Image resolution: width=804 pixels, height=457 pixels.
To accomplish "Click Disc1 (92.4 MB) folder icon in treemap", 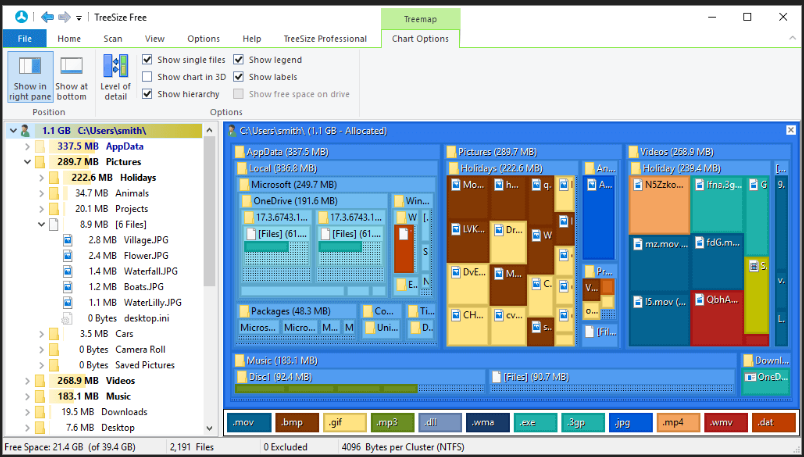I will 242,377.
